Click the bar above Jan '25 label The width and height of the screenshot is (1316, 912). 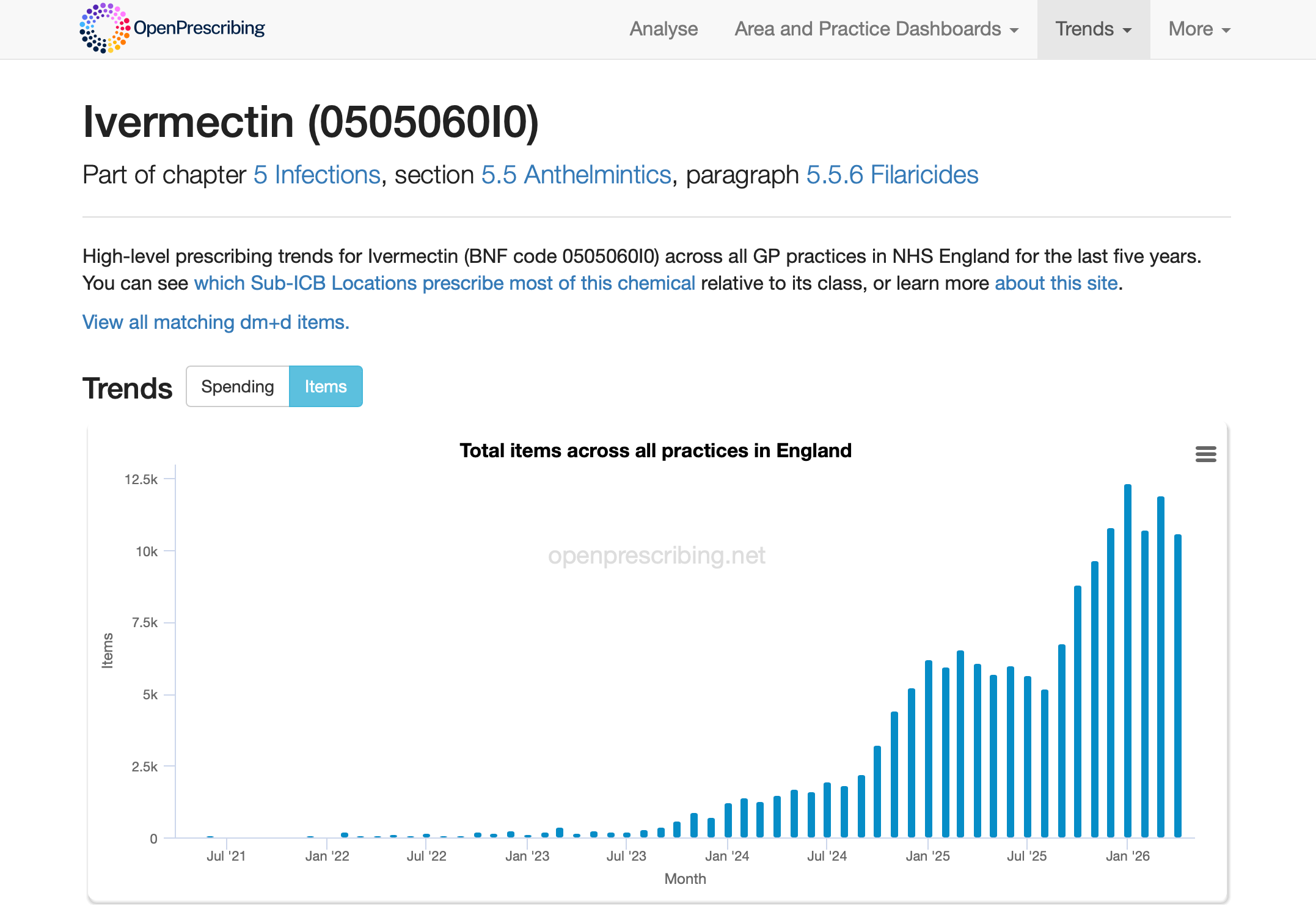click(929, 749)
